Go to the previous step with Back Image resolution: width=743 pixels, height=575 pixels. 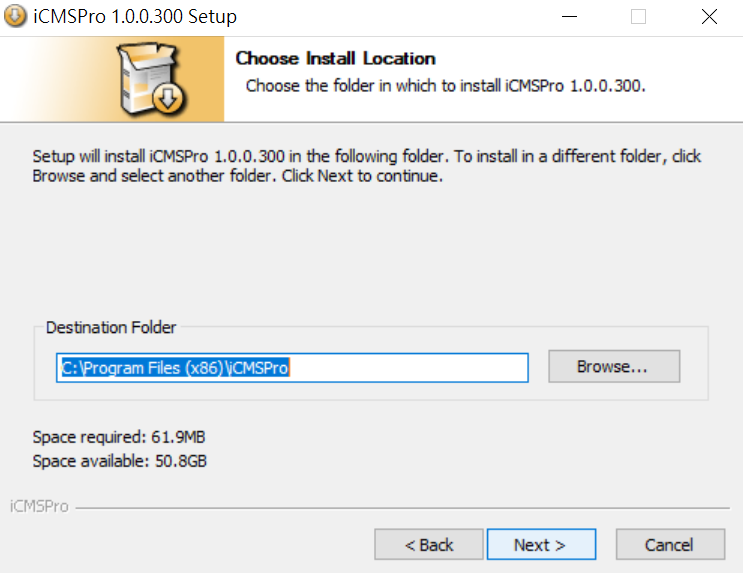(429, 544)
